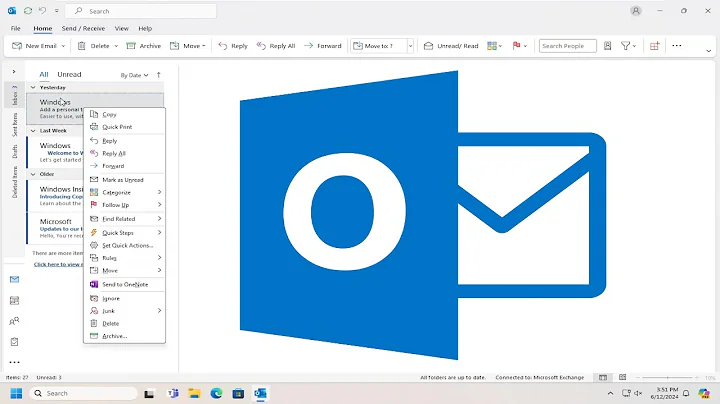Open the Categorize submenu in the context menu
Viewport: 720px width, 404px height.
click(x=124, y=192)
